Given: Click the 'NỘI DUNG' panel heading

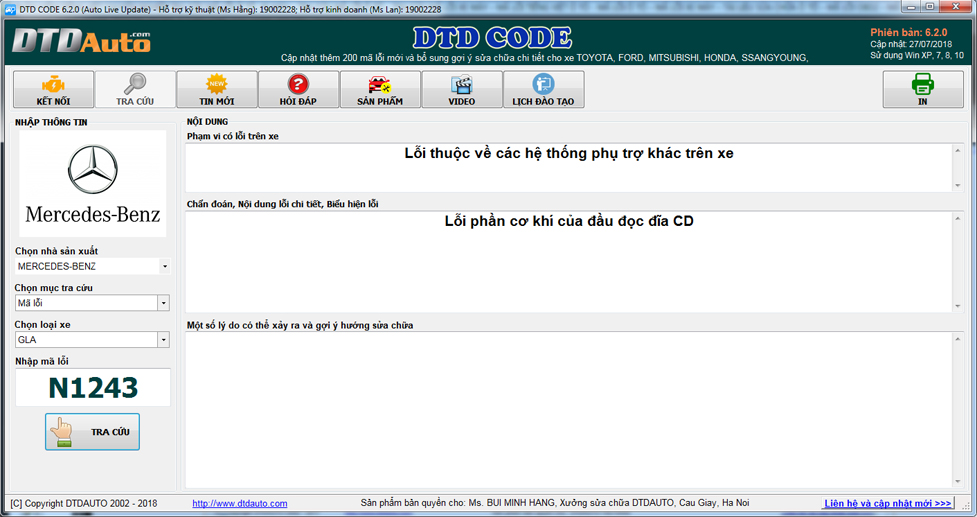Looking at the screenshot, I should (x=207, y=122).
